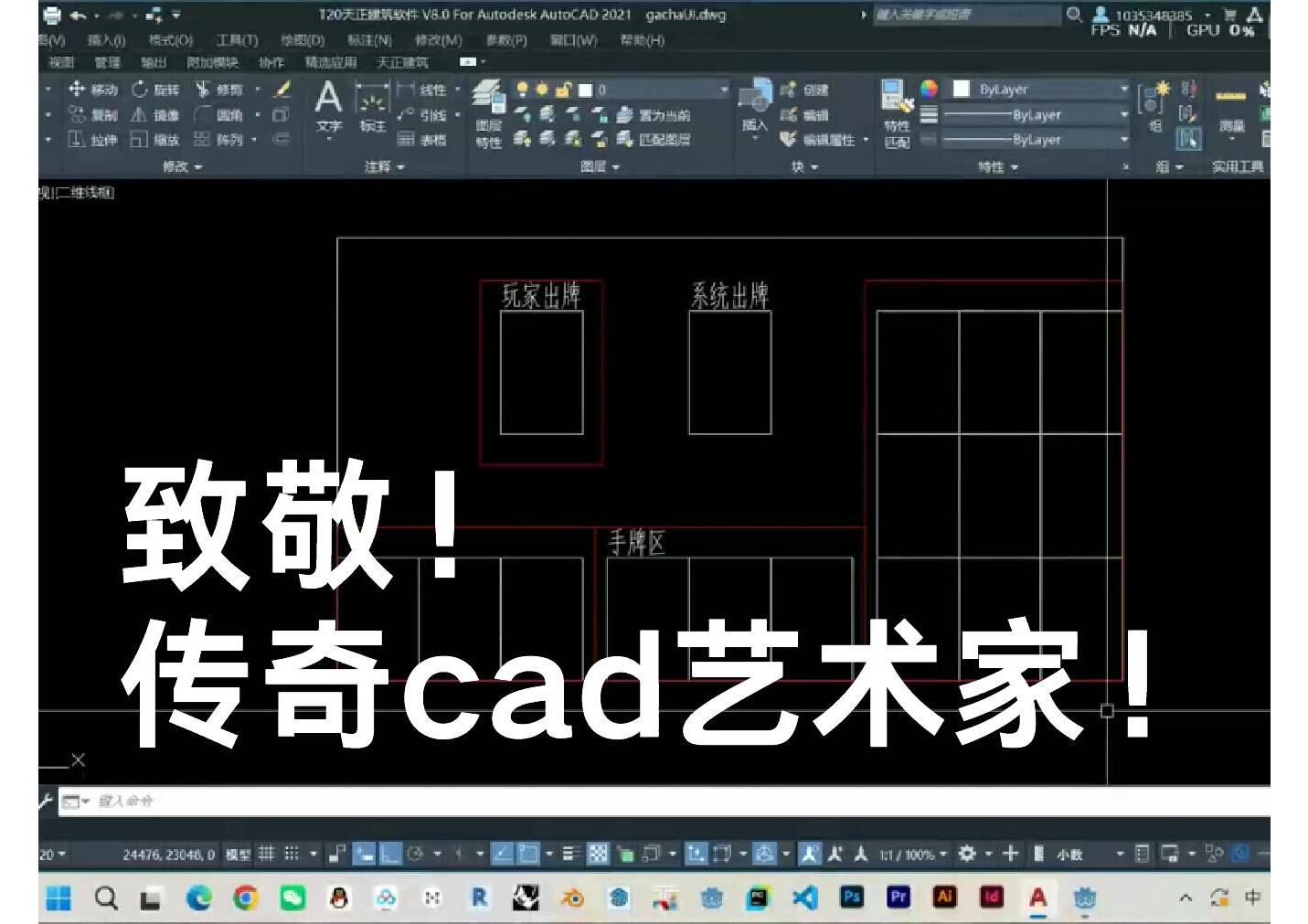Click the Trim (修剪) scissors tool
The height and width of the screenshot is (924, 1308).
click(219, 90)
